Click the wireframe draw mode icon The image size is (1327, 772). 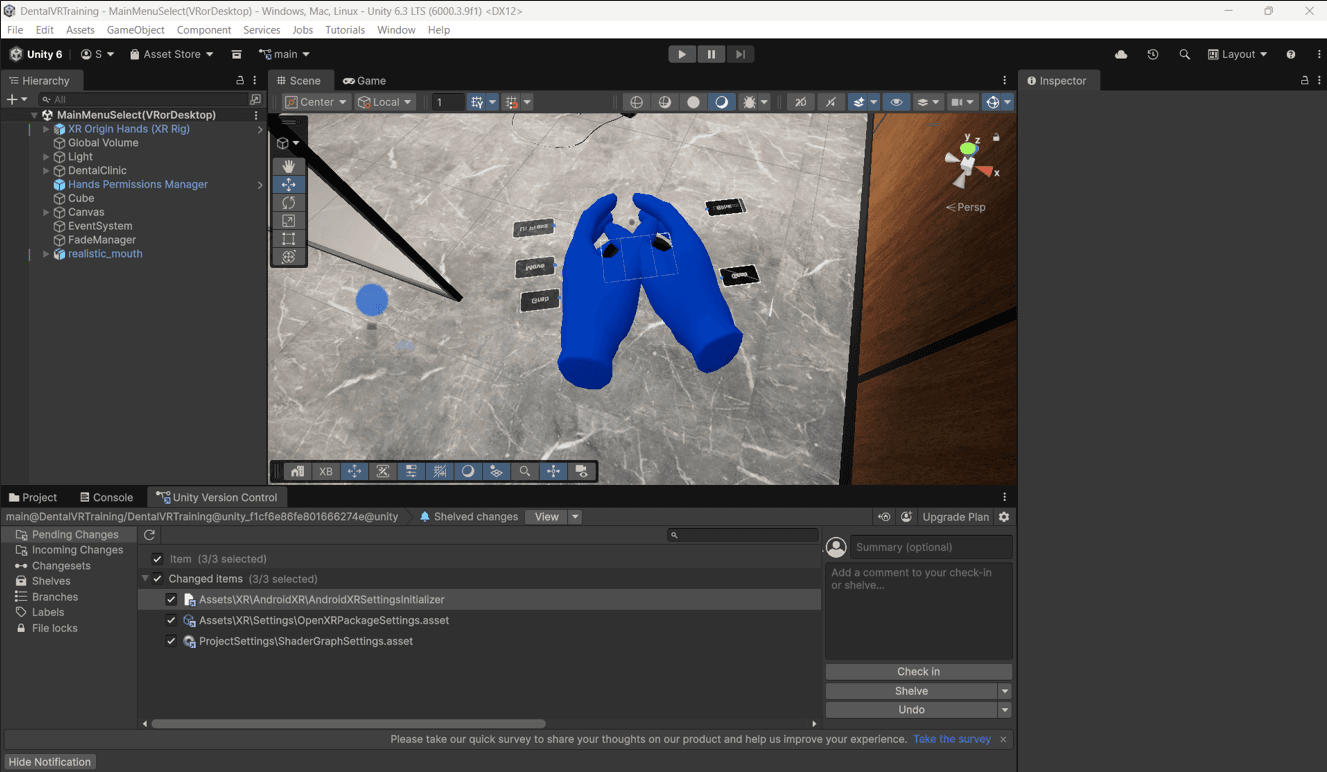pos(636,102)
